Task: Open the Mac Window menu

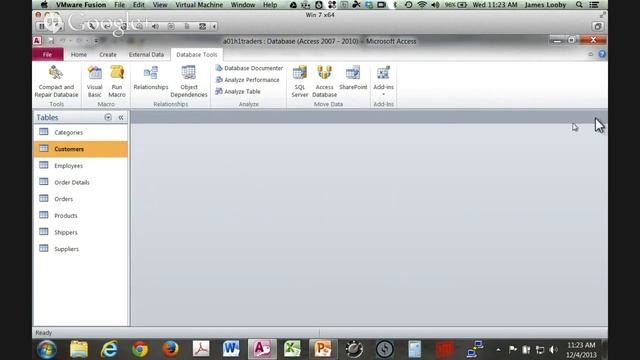Action: point(242,5)
